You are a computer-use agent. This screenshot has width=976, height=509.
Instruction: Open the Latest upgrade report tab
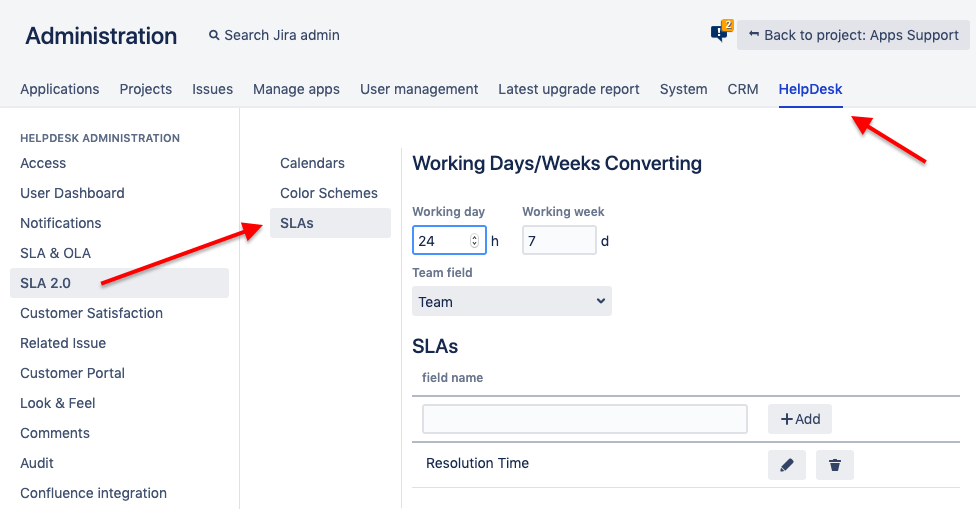[x=568, y=89]
